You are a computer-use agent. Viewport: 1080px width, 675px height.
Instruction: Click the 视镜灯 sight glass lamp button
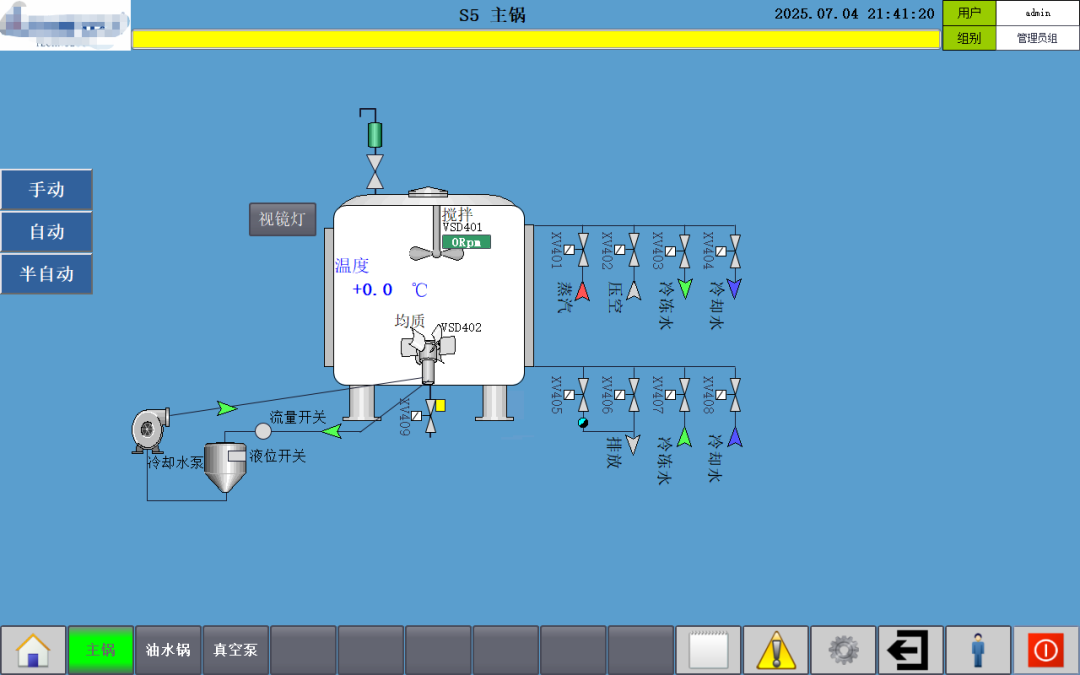coord(281,220)
